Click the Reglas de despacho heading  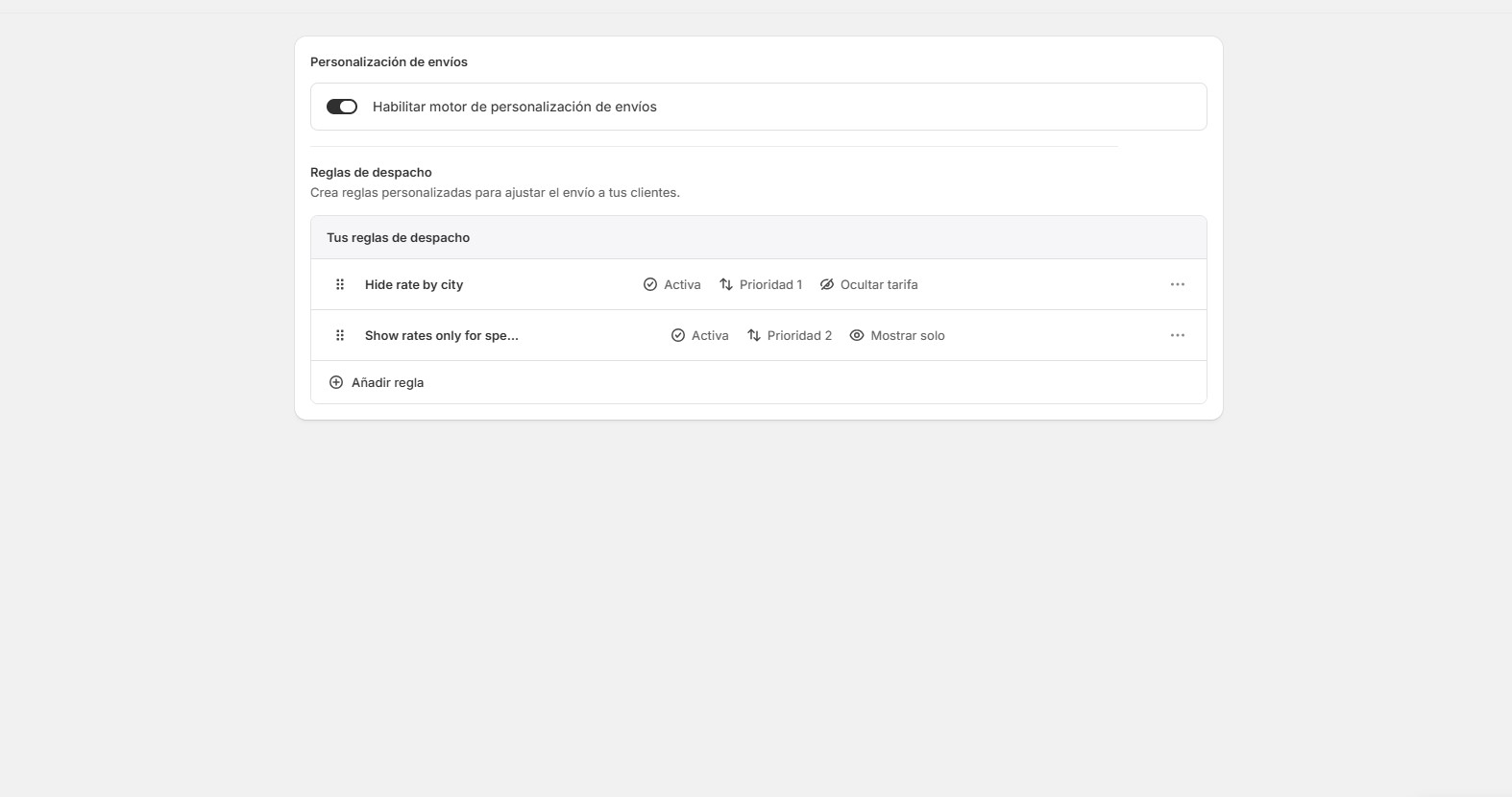click(371, 172)
